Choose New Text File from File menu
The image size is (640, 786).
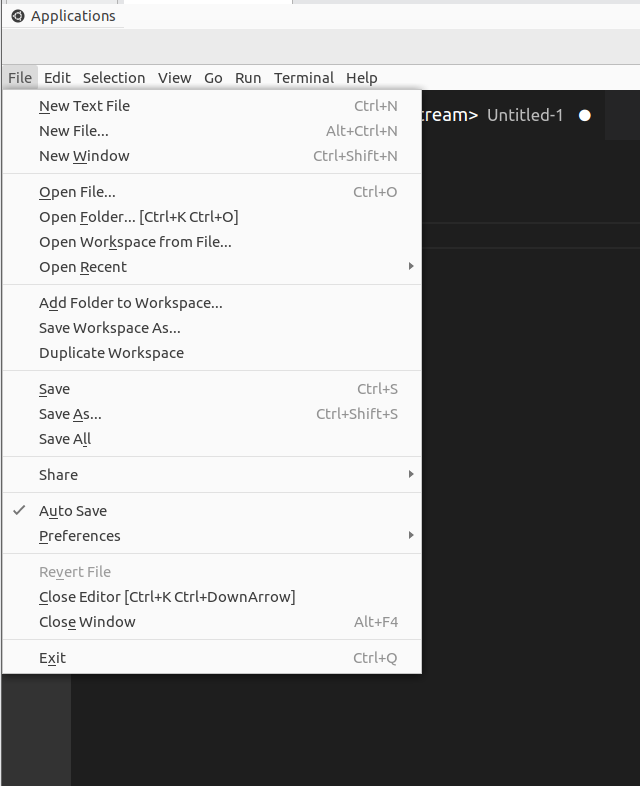pos(84,106)
